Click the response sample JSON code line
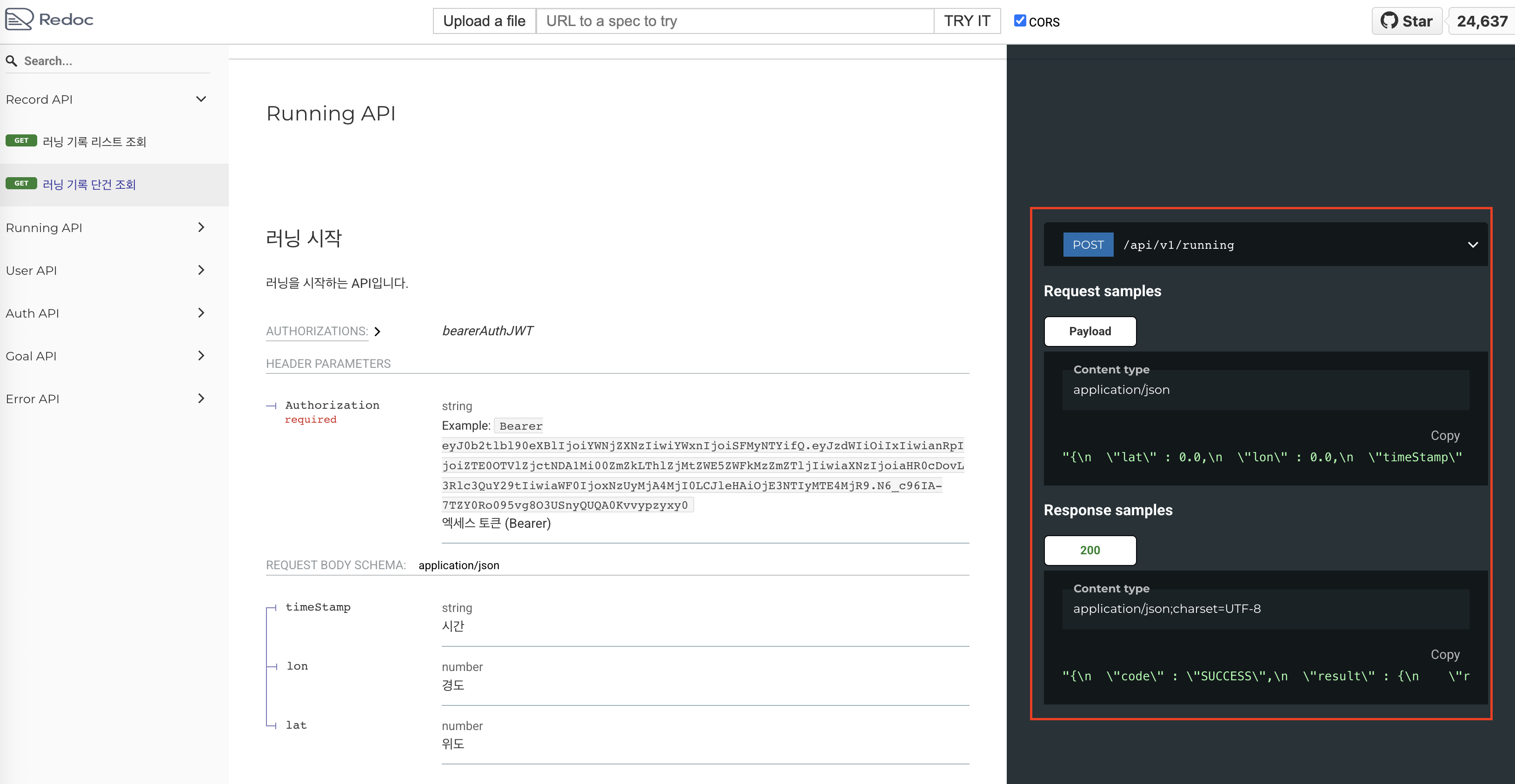This screenshot has height=784, width=1515. (x=1265, y=676)
